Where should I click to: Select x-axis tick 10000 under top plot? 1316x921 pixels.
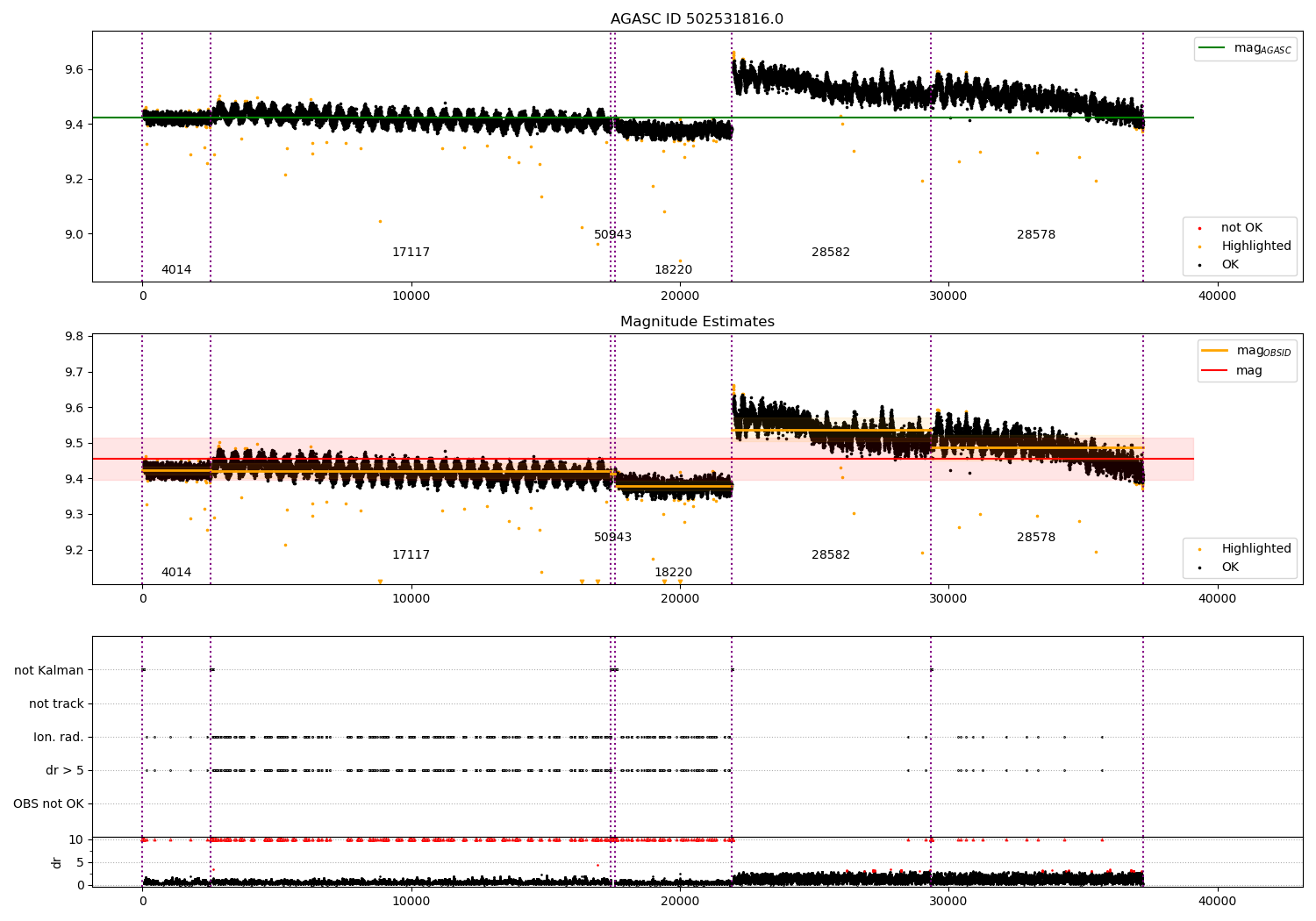coord(411,296)
